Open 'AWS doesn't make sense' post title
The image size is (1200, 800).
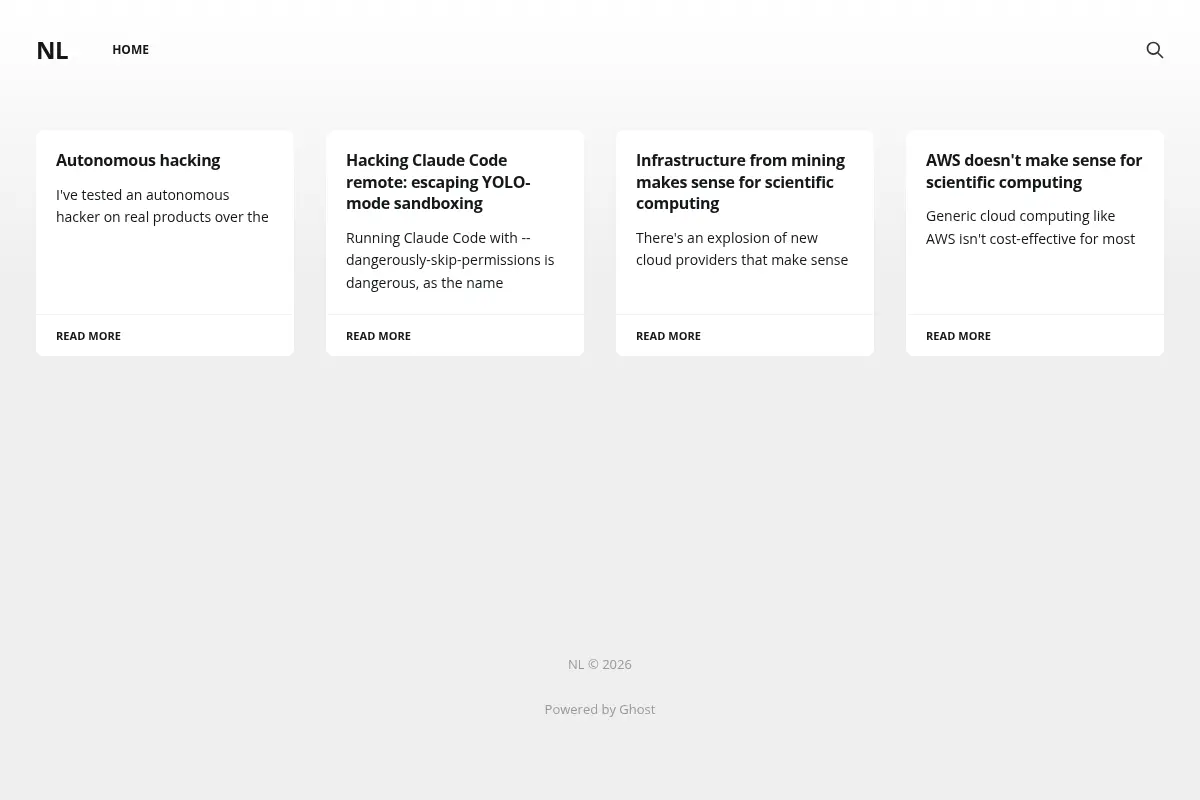[1034, 171]
